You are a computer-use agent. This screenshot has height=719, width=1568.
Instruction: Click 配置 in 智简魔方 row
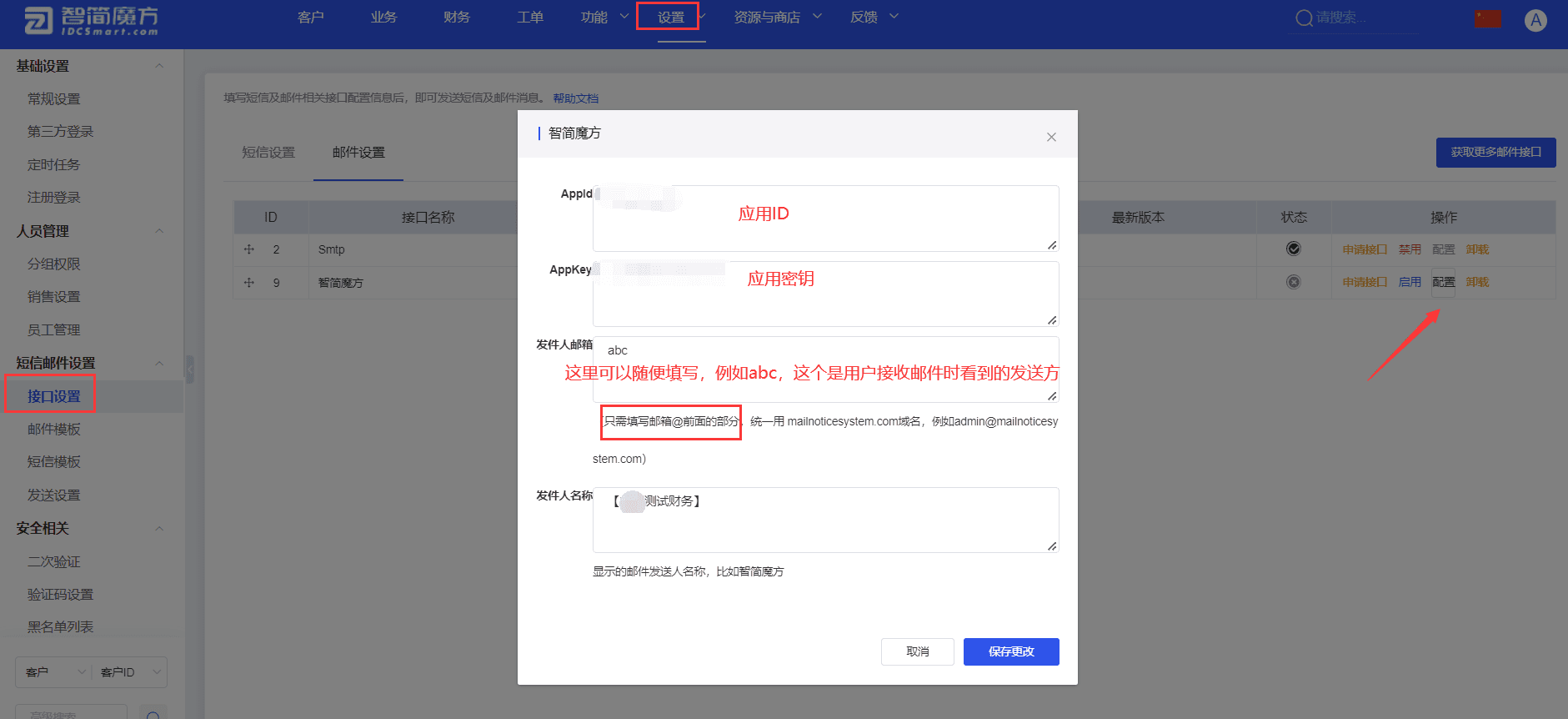[1443, 282]
